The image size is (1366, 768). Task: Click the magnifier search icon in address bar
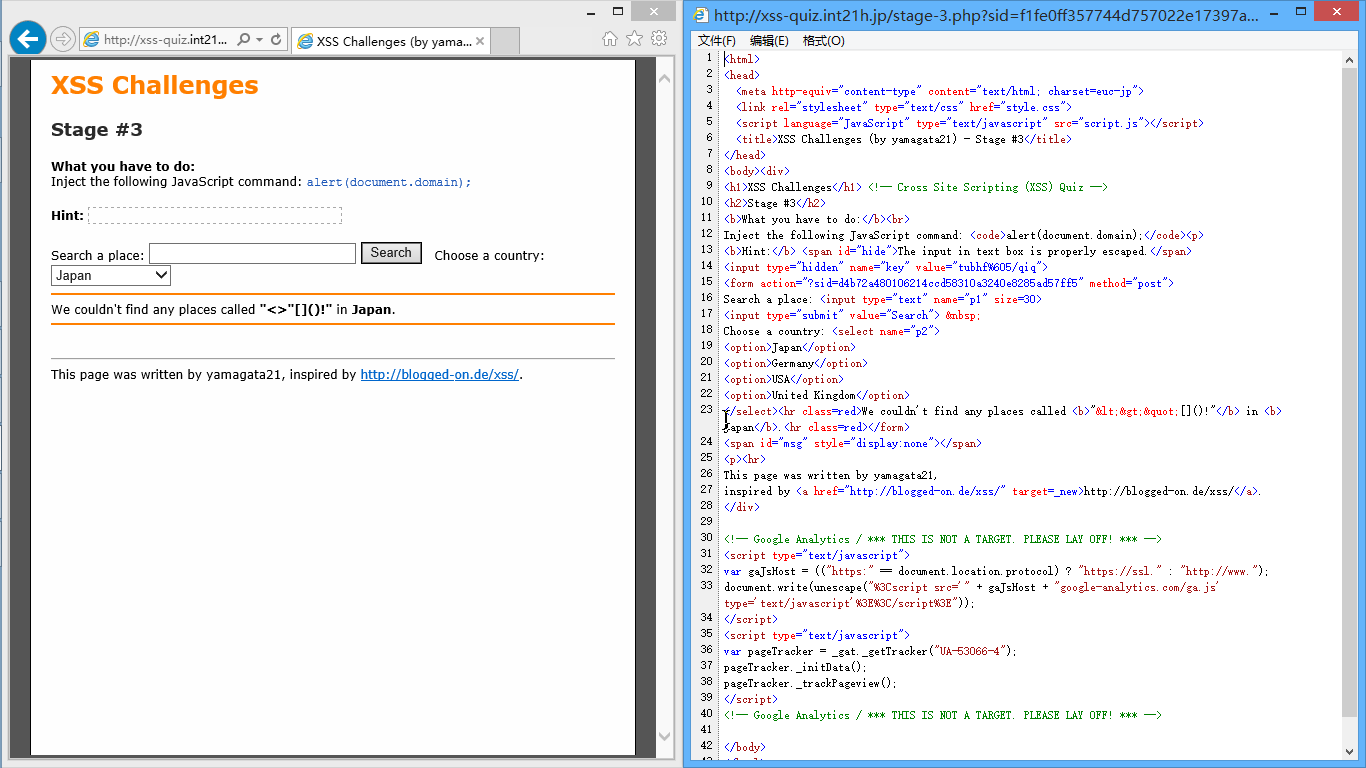244,40
